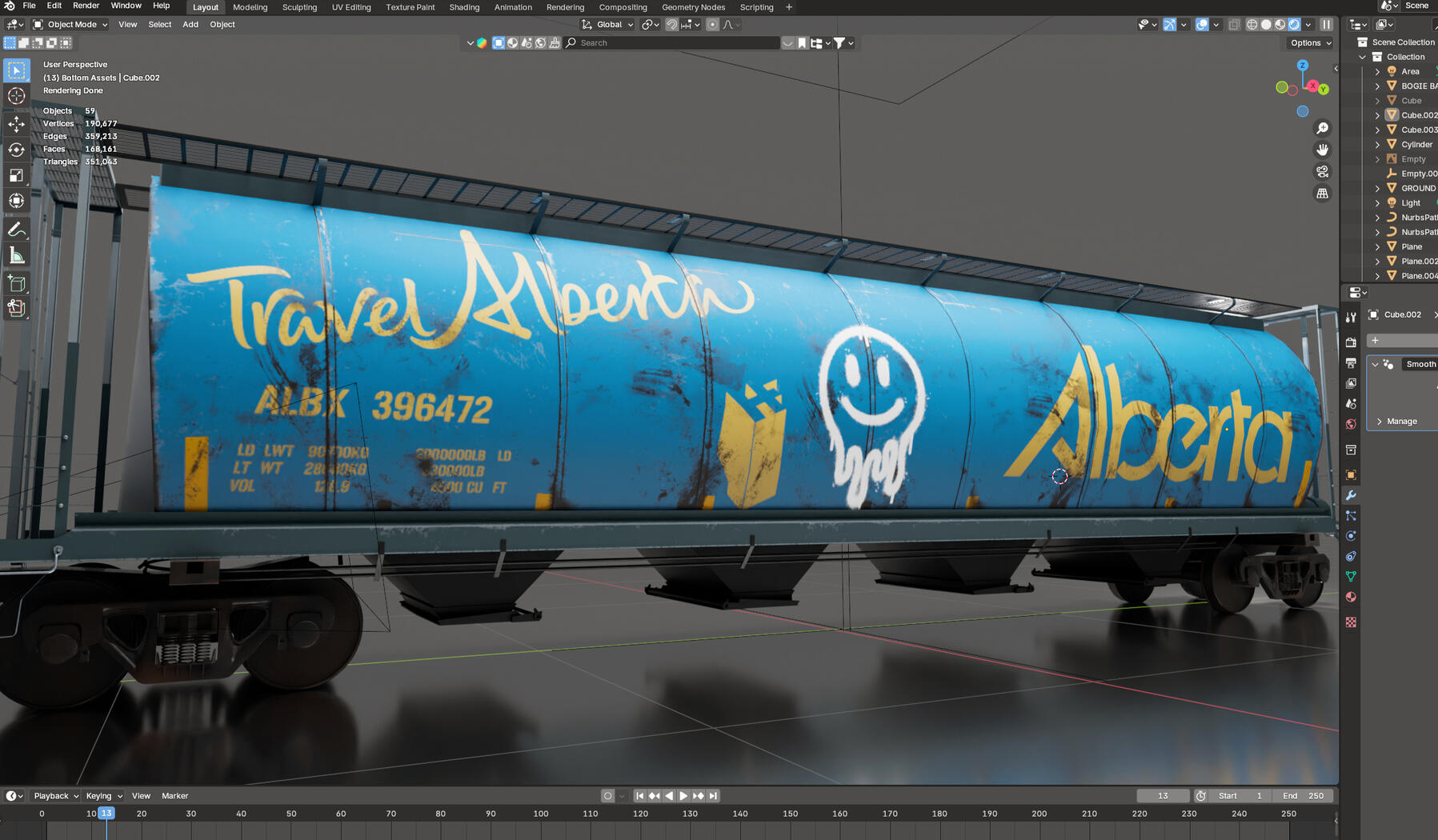Jump to the first frame
1438x840 pixels.
coord(639,796)
